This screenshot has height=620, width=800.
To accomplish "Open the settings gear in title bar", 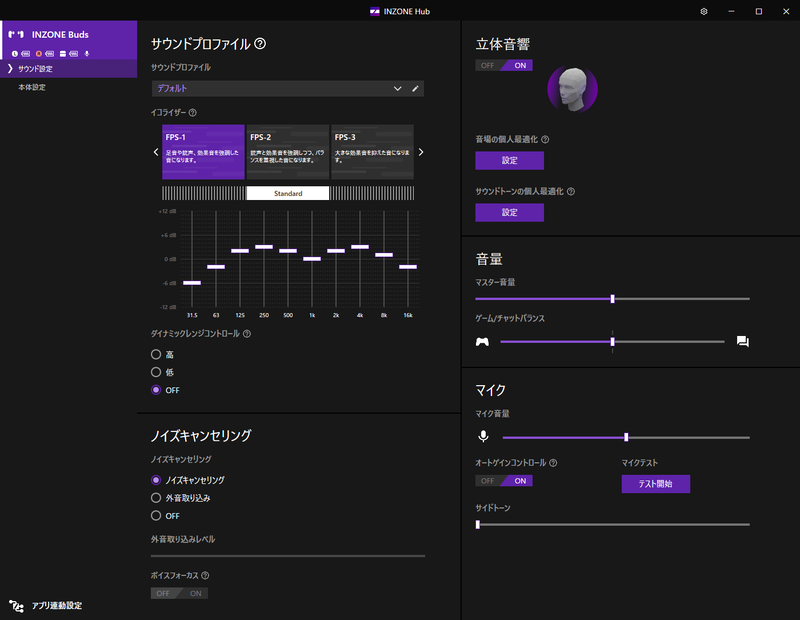I will point(704,11).
